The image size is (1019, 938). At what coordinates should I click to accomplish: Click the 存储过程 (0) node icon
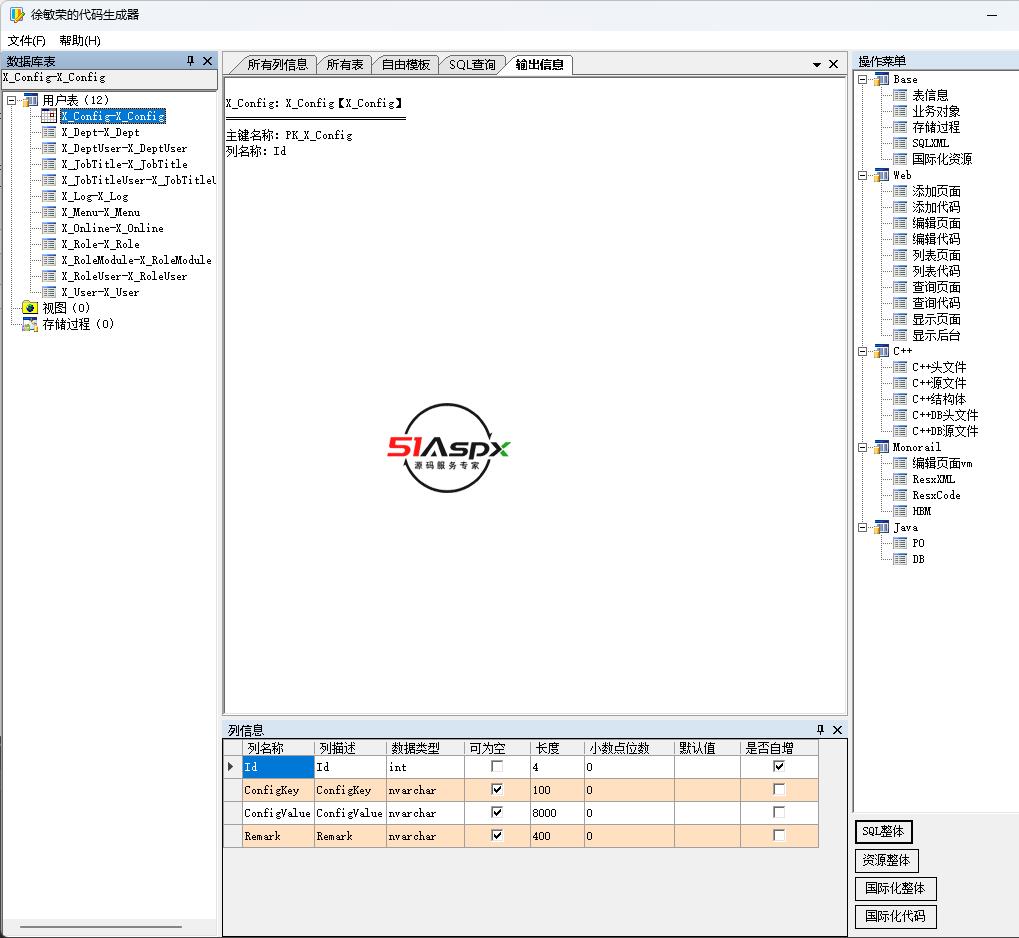[30, 324]
